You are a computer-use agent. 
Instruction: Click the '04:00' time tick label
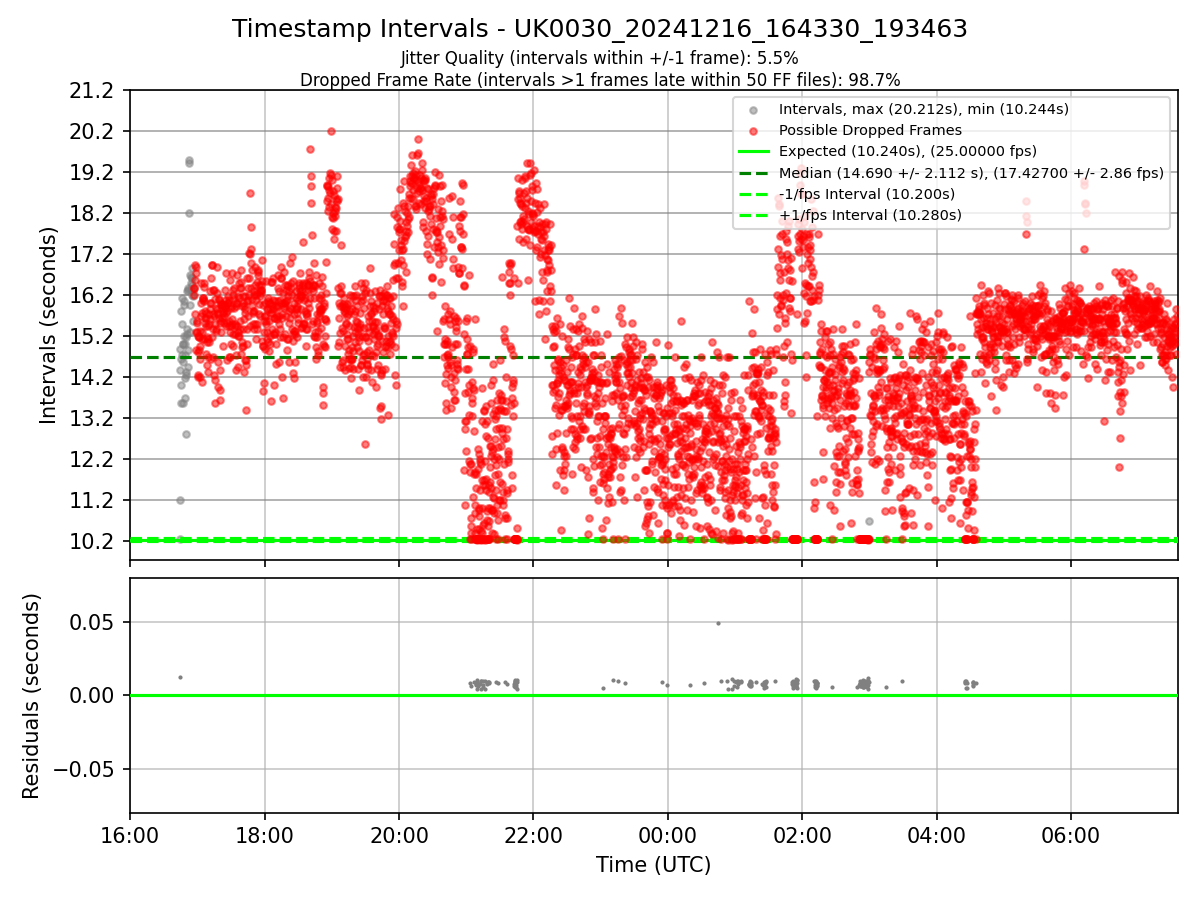click(x=937, y=835)
